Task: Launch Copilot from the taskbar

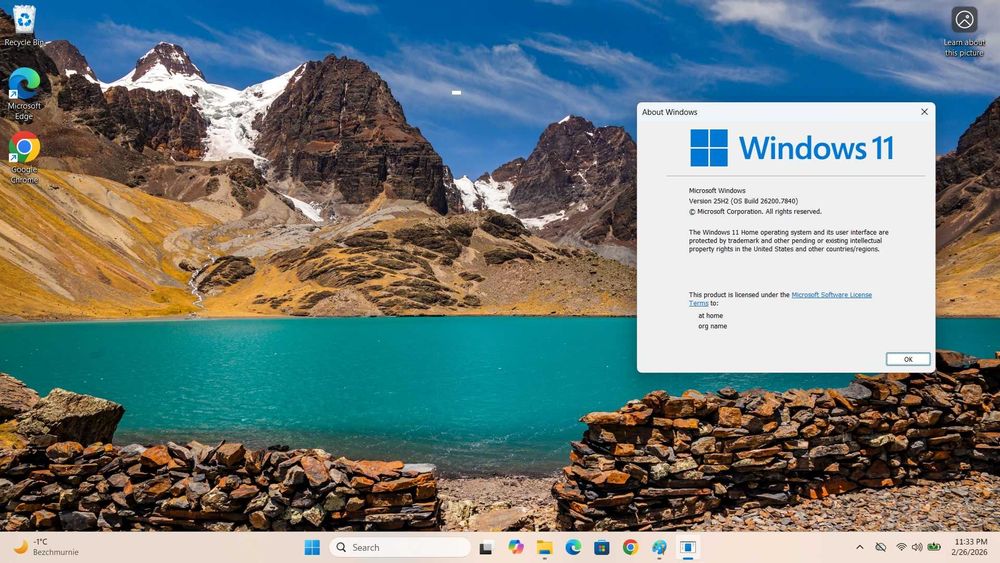Action: pyautogui.click(x=515, y=547)
